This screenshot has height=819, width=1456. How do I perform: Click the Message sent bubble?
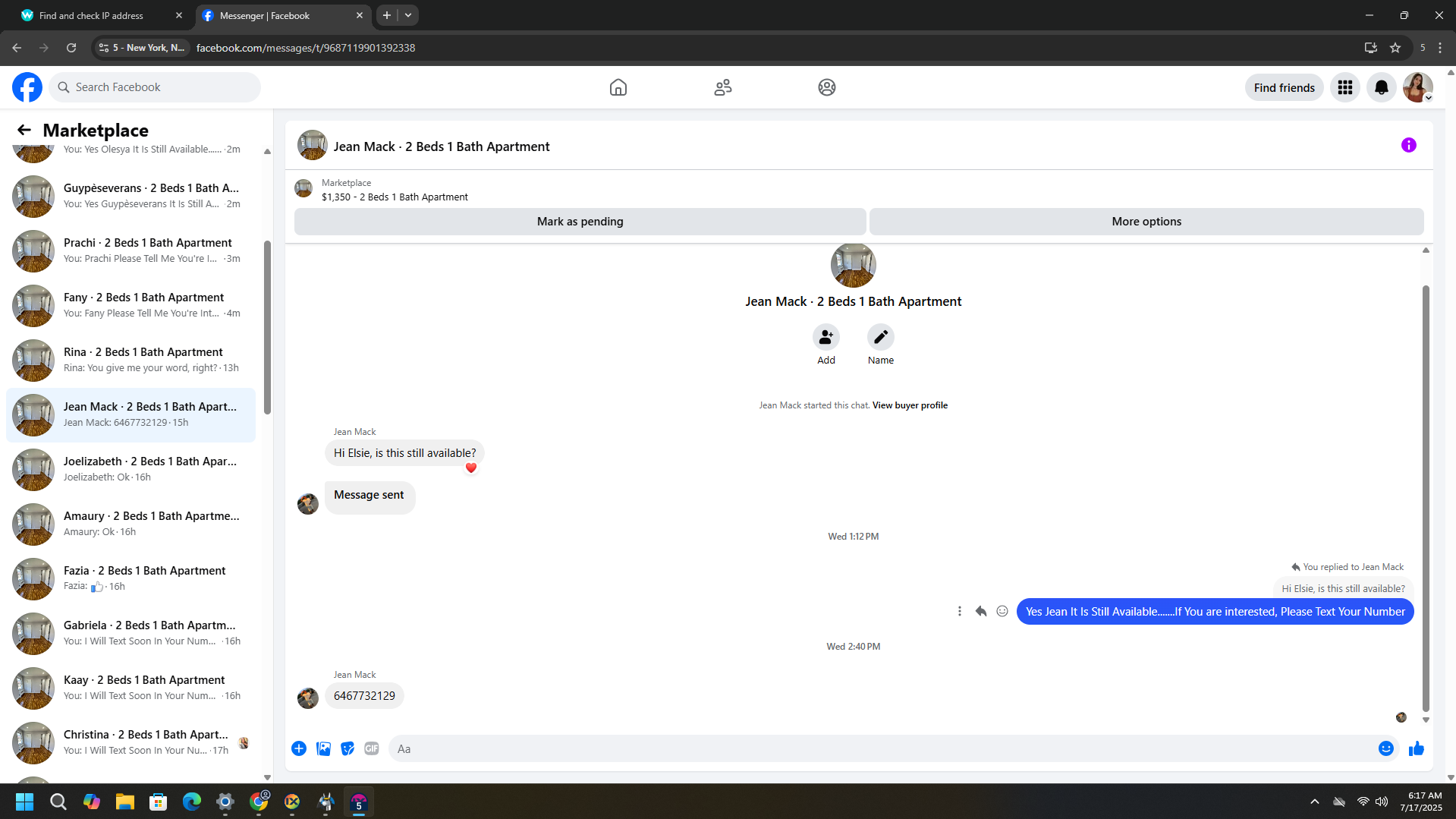(370, 496)
